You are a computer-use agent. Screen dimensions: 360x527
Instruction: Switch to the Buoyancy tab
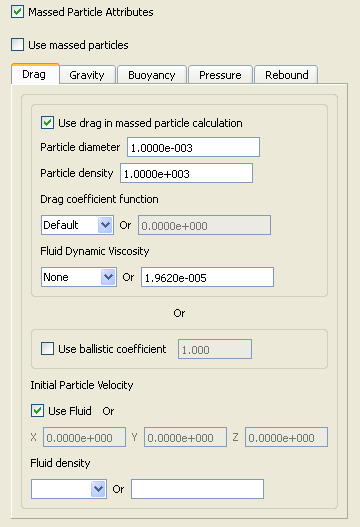152,75
